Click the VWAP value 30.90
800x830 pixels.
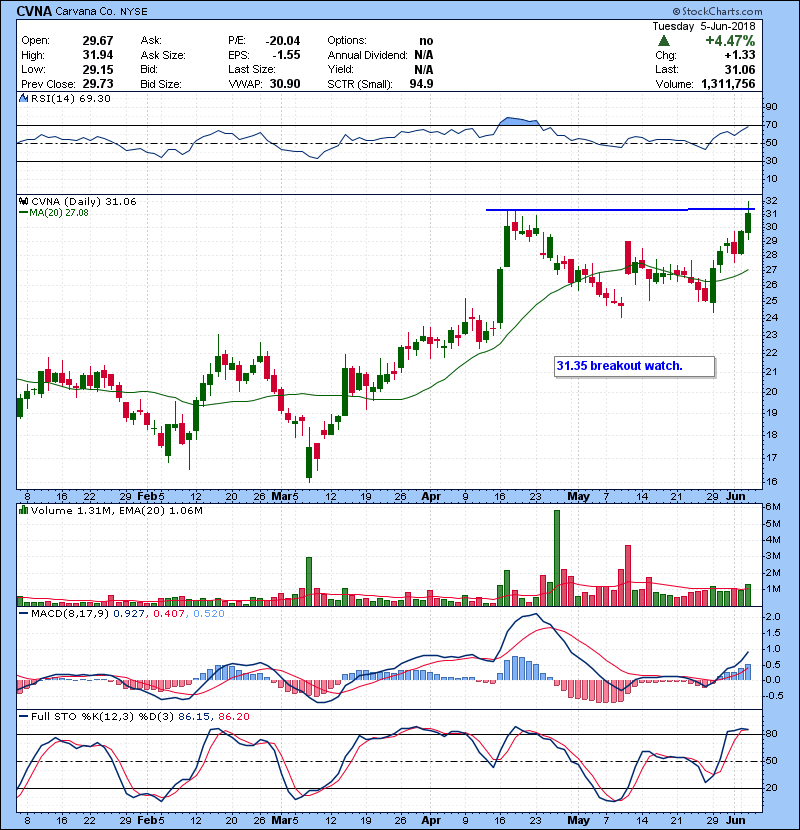[285, 84]
